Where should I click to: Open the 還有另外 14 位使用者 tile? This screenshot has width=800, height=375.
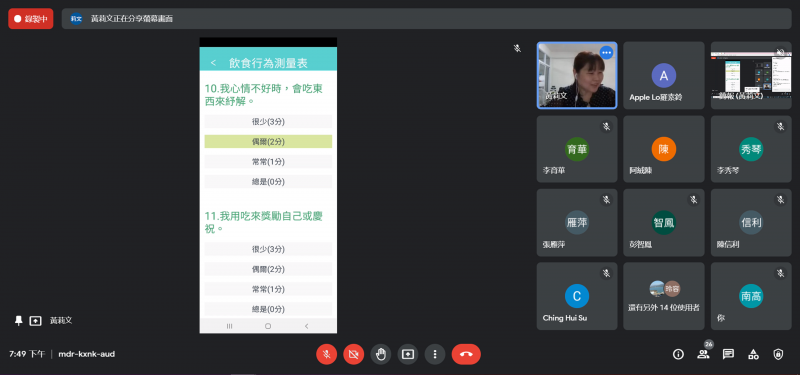point(664,296)
